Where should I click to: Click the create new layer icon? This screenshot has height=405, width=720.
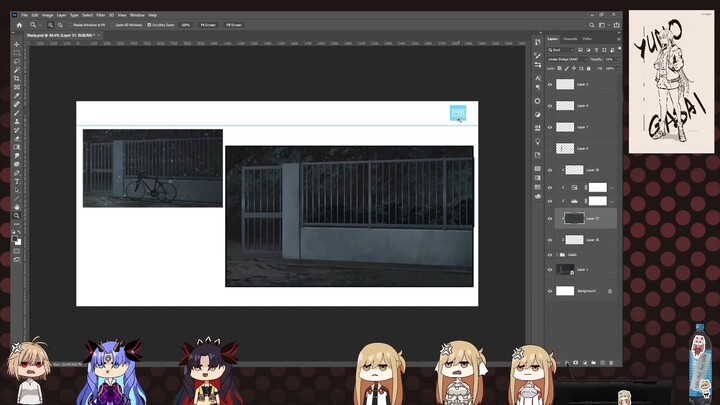coord(603,362)
